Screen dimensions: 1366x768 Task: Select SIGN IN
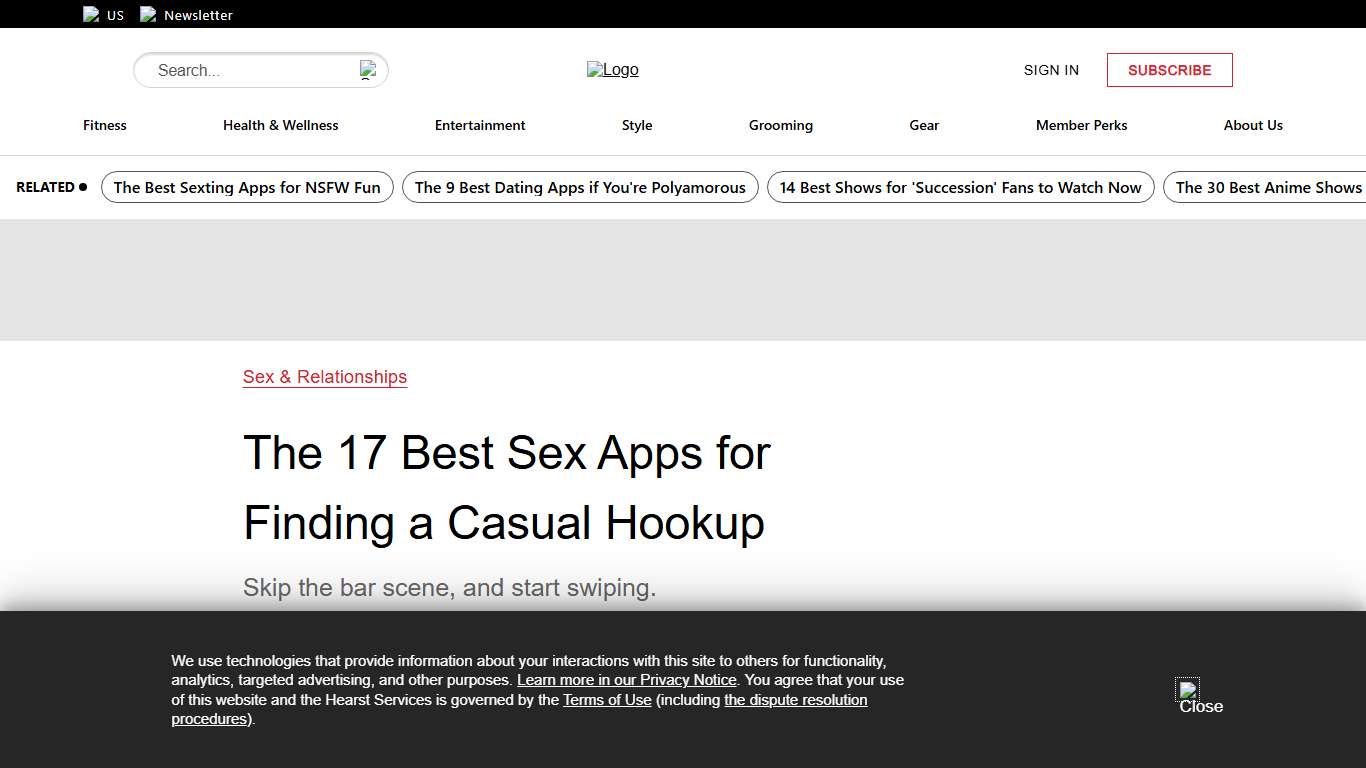click(x=1050, y=70)
